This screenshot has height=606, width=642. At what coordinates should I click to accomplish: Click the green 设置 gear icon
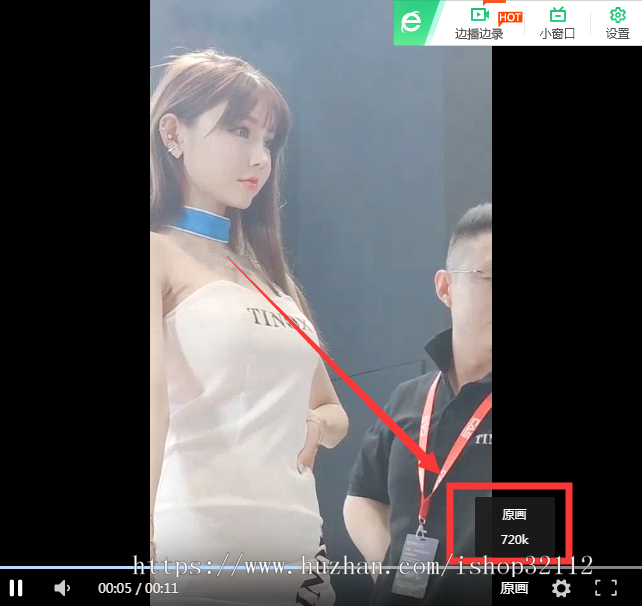[617, 14]
